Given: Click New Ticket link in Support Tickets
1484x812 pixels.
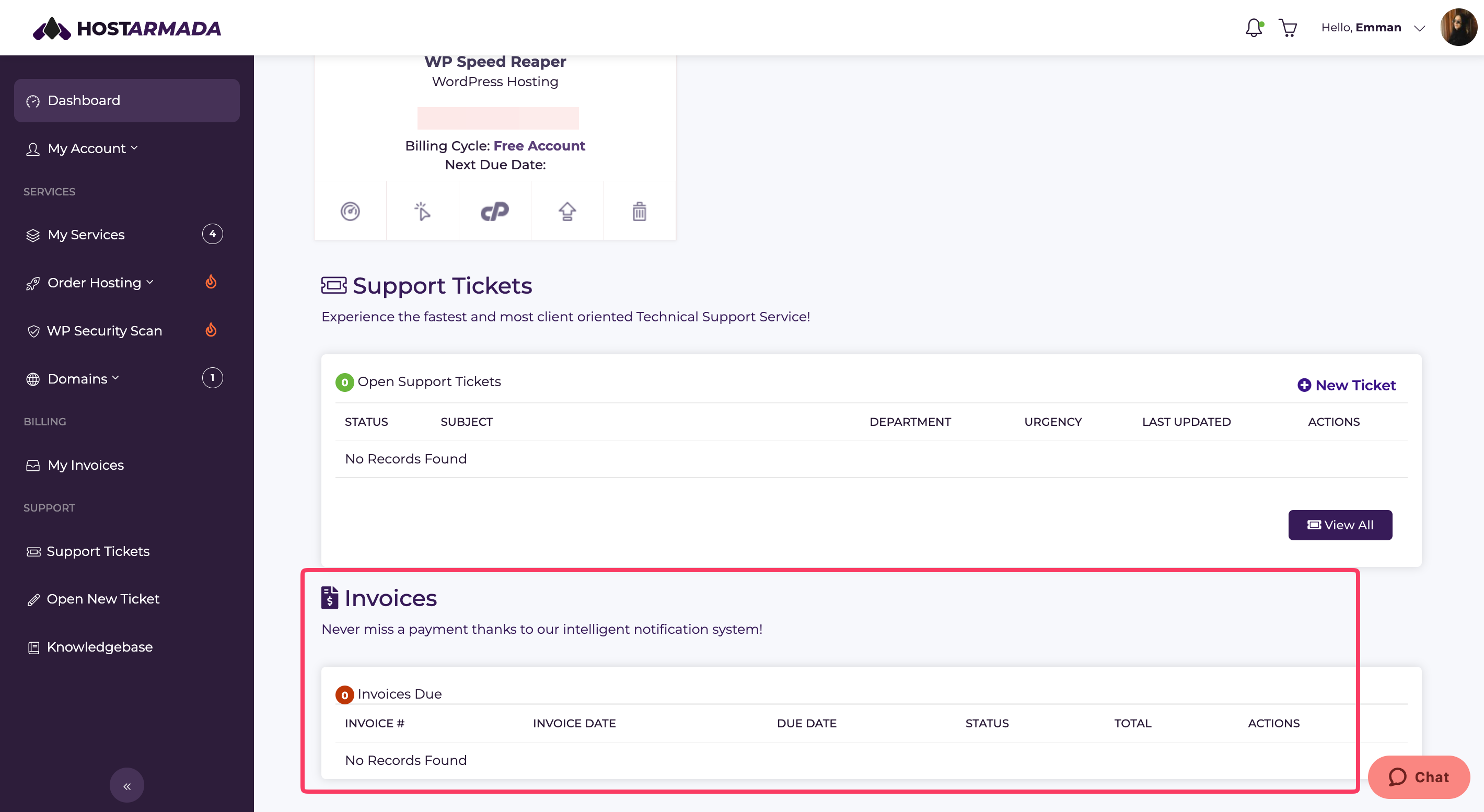Looking at the screenshot, I should click(x=1347, y=385).
